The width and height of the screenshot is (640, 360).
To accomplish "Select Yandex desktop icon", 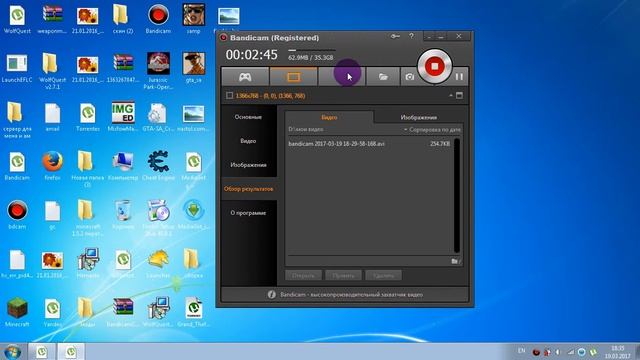I will pyautogui.click(x=52, y=313).
